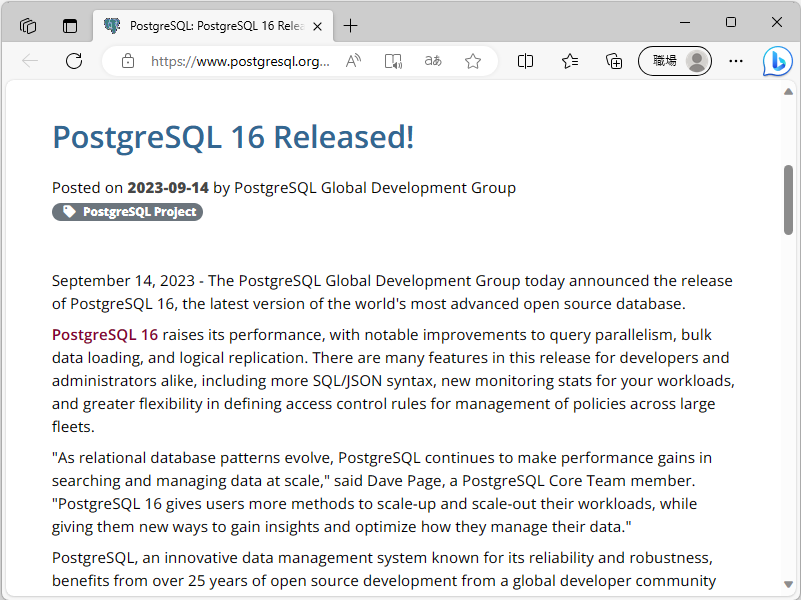Open browser workspaces icon
801x600 pixels.
(x=27, y=25)
